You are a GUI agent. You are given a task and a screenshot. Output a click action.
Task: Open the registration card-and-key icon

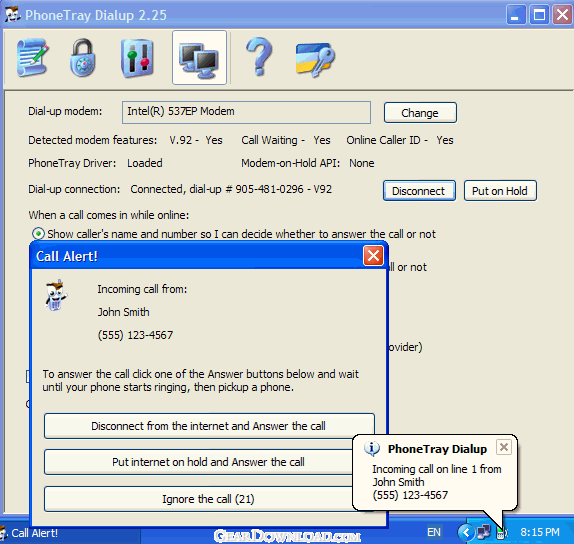pos(315,59)
